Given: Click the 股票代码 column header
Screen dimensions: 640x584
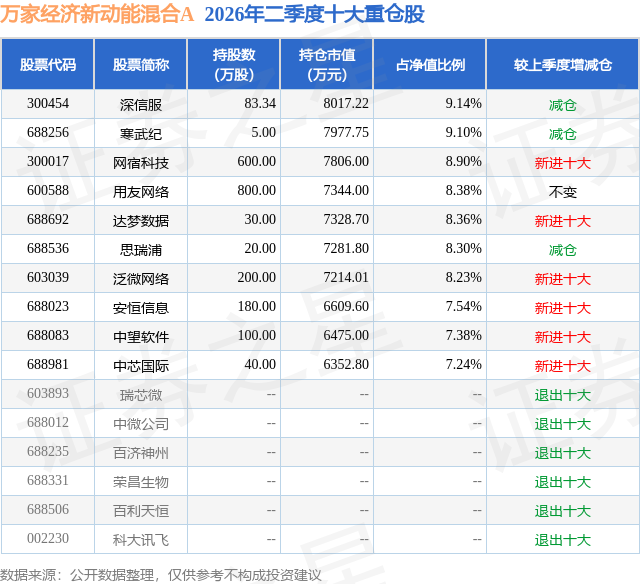Looking at the screenshot, I should [48, 64].
